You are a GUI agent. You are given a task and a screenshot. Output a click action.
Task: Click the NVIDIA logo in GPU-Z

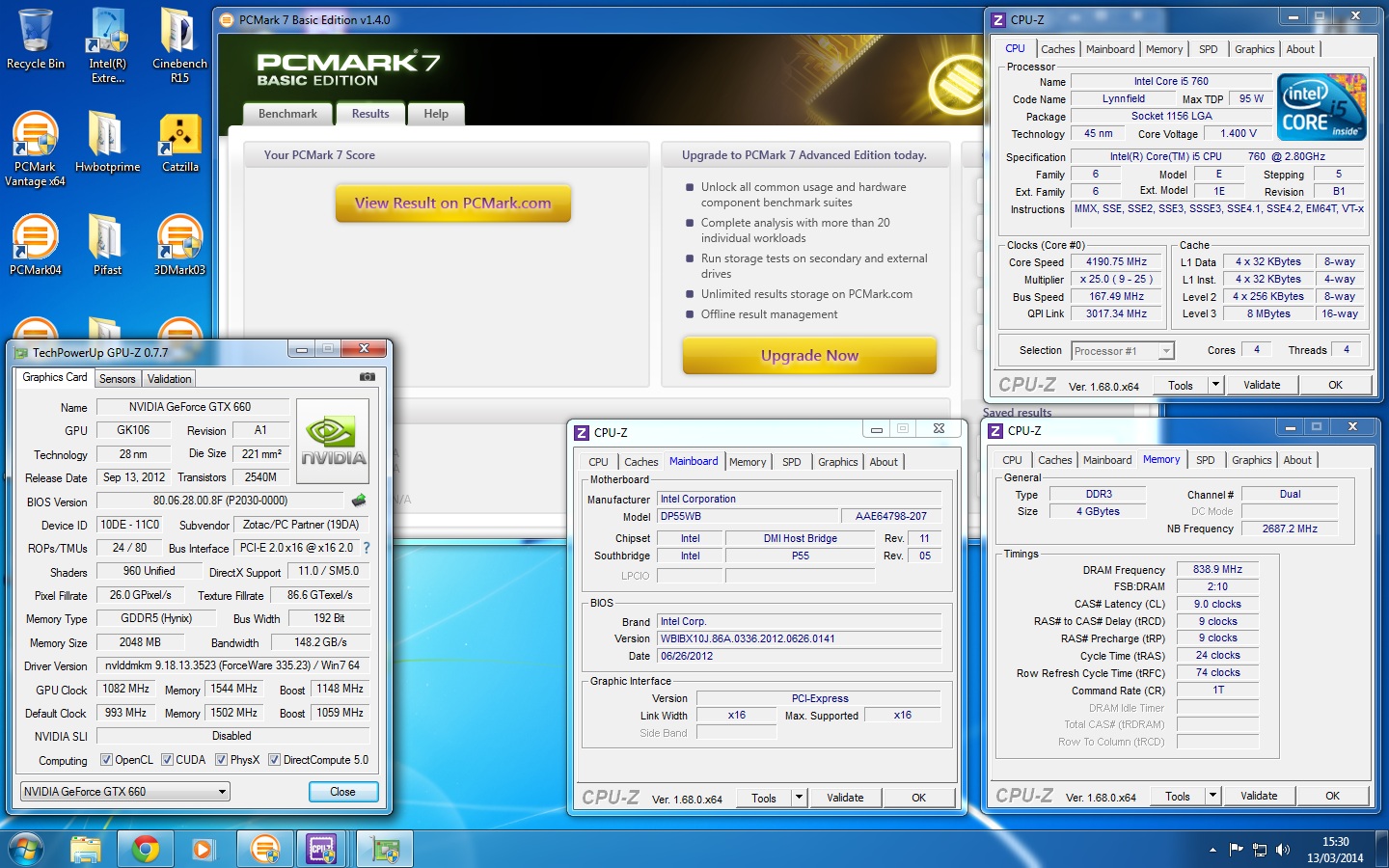pyautogui.click(x=333, y=442)
